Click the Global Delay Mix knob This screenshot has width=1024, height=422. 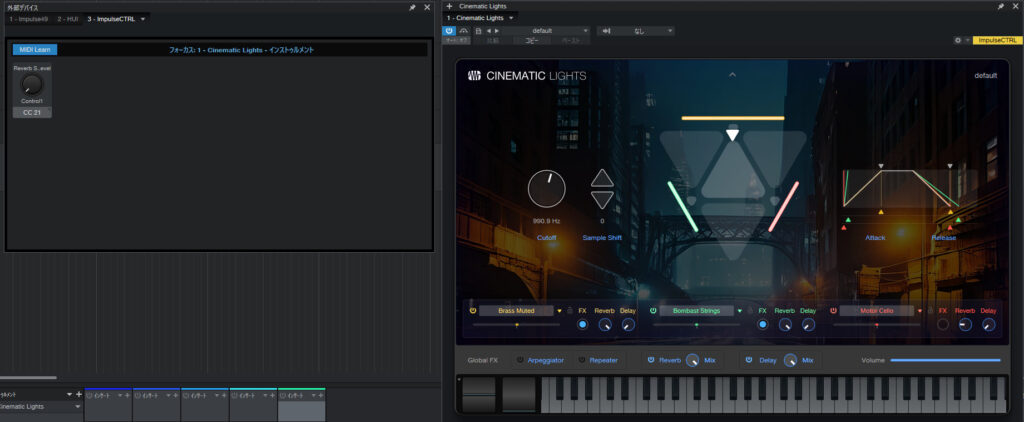click(x=790, y=360)
